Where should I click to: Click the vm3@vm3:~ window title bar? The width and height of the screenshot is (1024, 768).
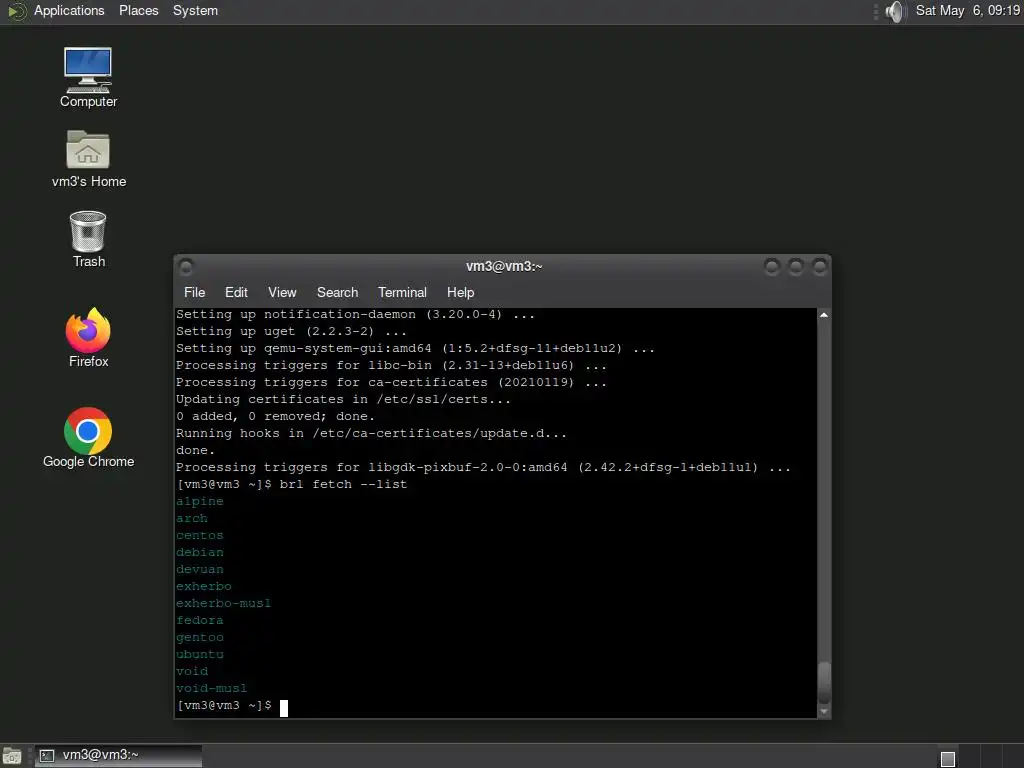click(x=504, y=266)
